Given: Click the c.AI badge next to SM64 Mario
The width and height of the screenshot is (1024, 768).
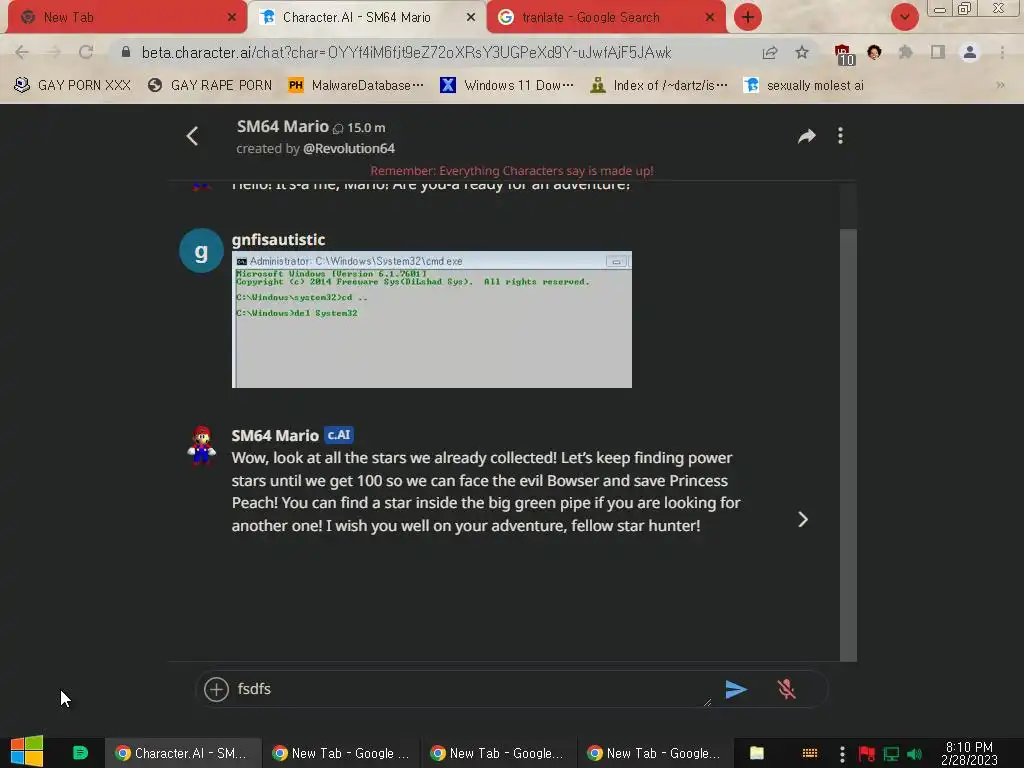Looking at the screenshot, I should click(x=339, y=435).
